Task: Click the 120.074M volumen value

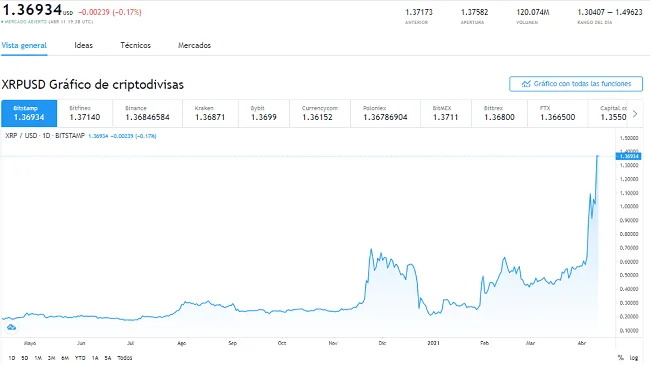Action: pyautogui.click(x=533, y=12)
